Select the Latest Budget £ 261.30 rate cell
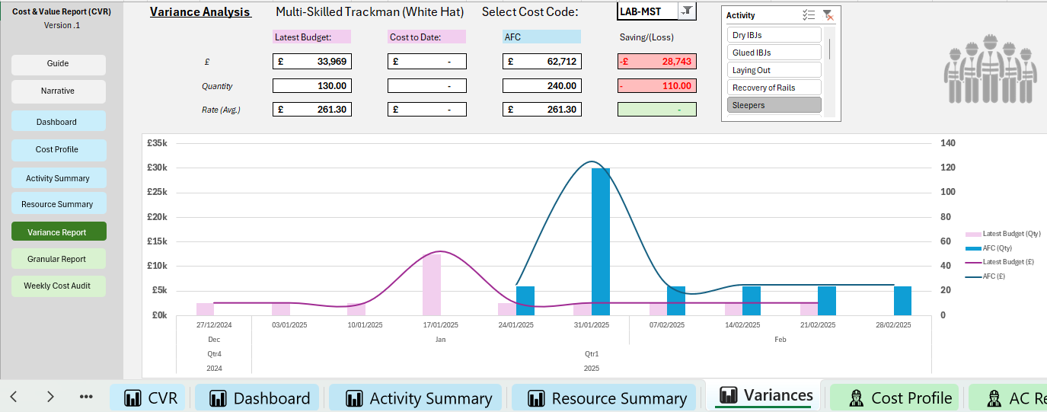The image size is (1047, 412). pos(312,110)
